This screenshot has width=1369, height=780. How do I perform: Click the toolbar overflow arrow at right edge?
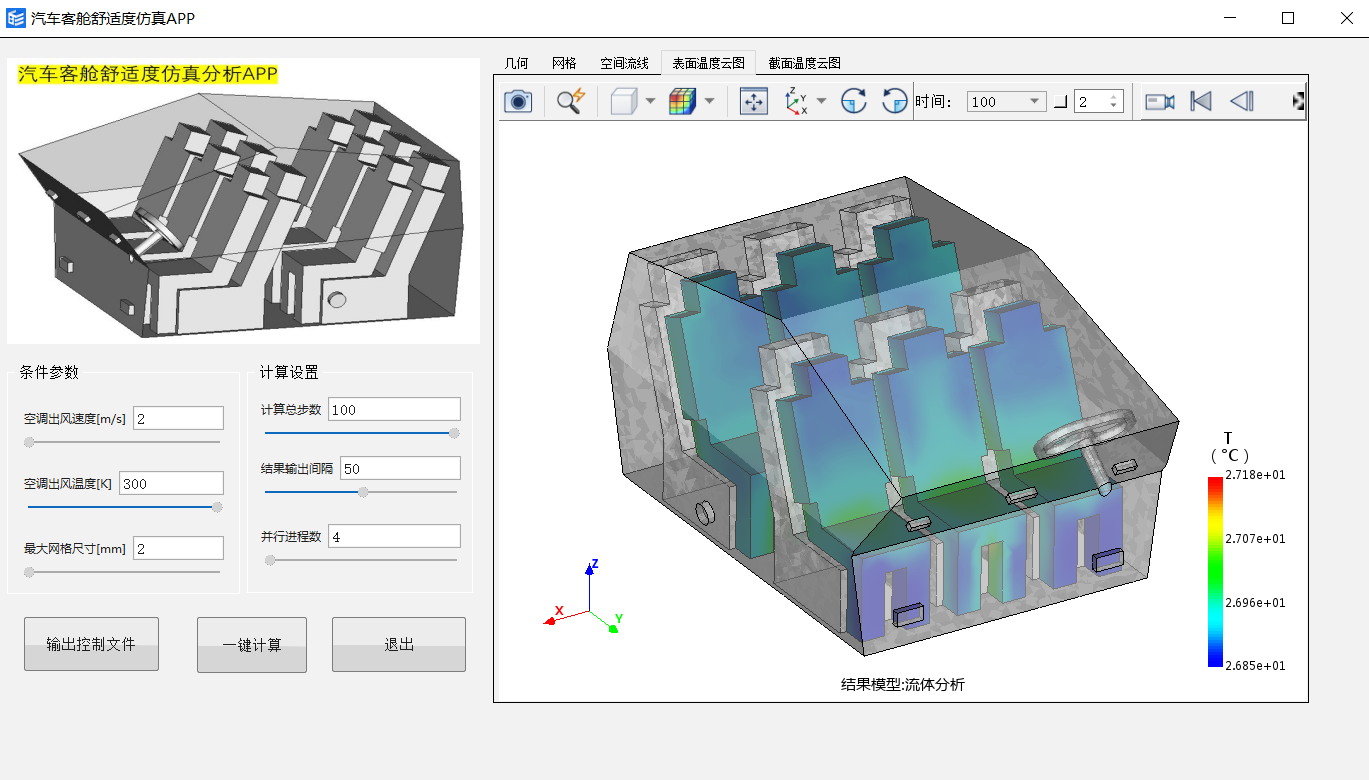[x=1299, y=101]
